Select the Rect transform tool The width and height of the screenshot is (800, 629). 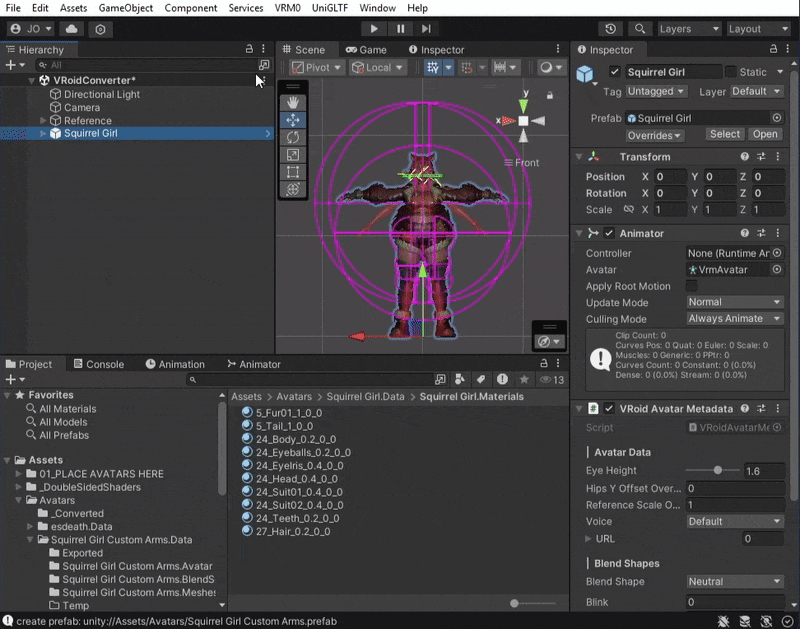[293, 172]
